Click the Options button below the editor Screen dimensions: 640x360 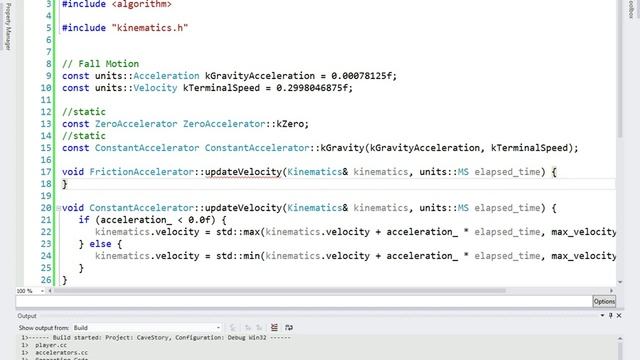[x=604, y=302]
